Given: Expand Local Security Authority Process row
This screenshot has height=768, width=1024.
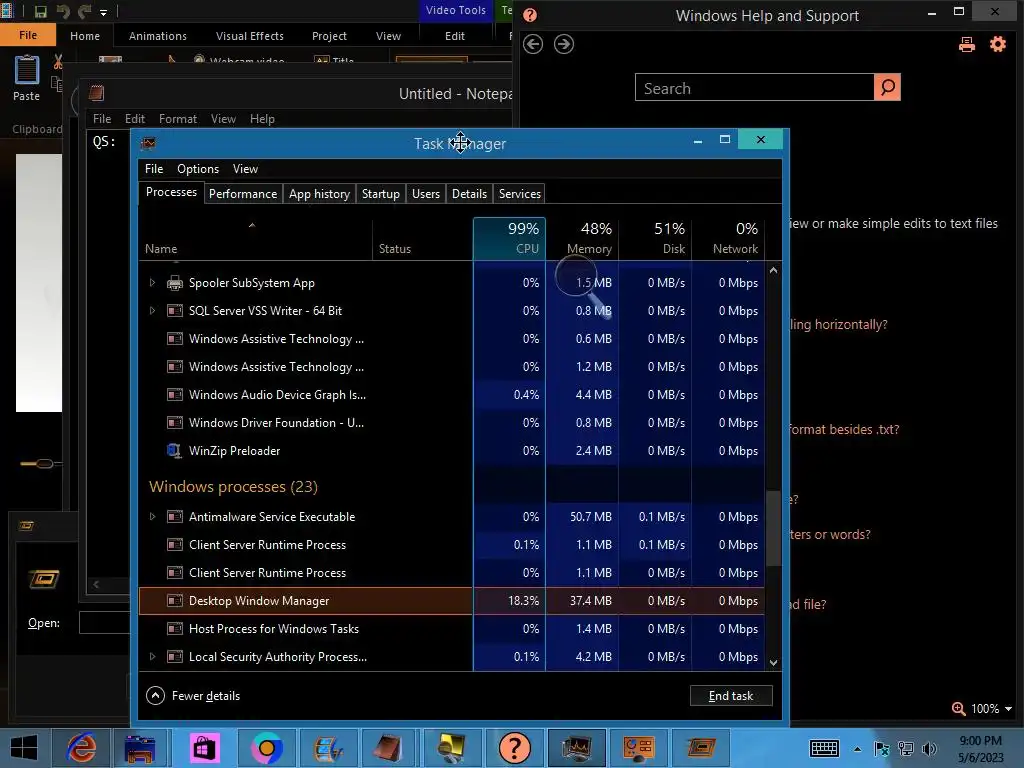Looking at the screenshot, I should point(152,657).
